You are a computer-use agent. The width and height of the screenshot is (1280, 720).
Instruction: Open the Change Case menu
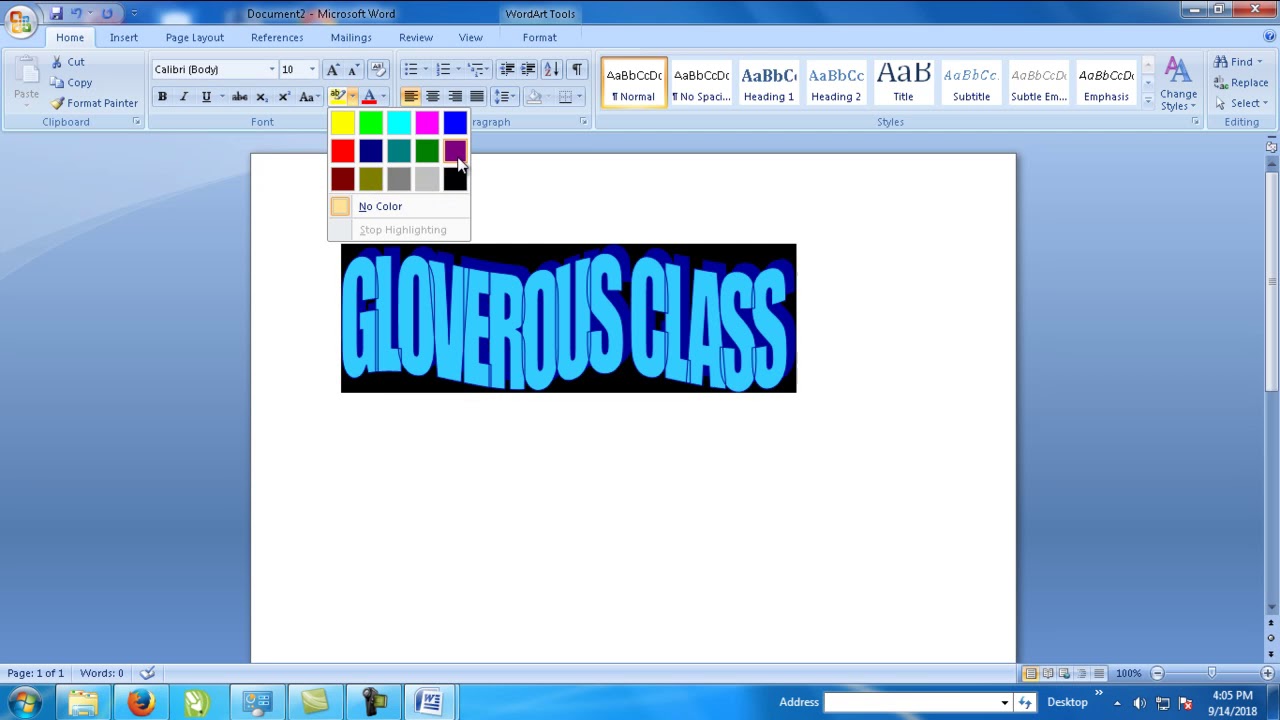click(x=309, y=97)
